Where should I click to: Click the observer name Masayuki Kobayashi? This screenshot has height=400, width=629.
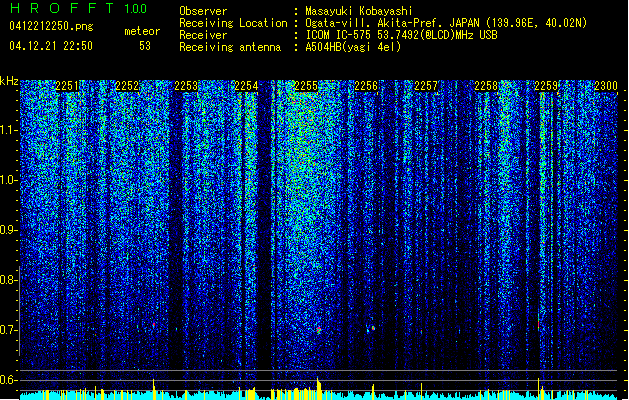(x=359, y=11)
